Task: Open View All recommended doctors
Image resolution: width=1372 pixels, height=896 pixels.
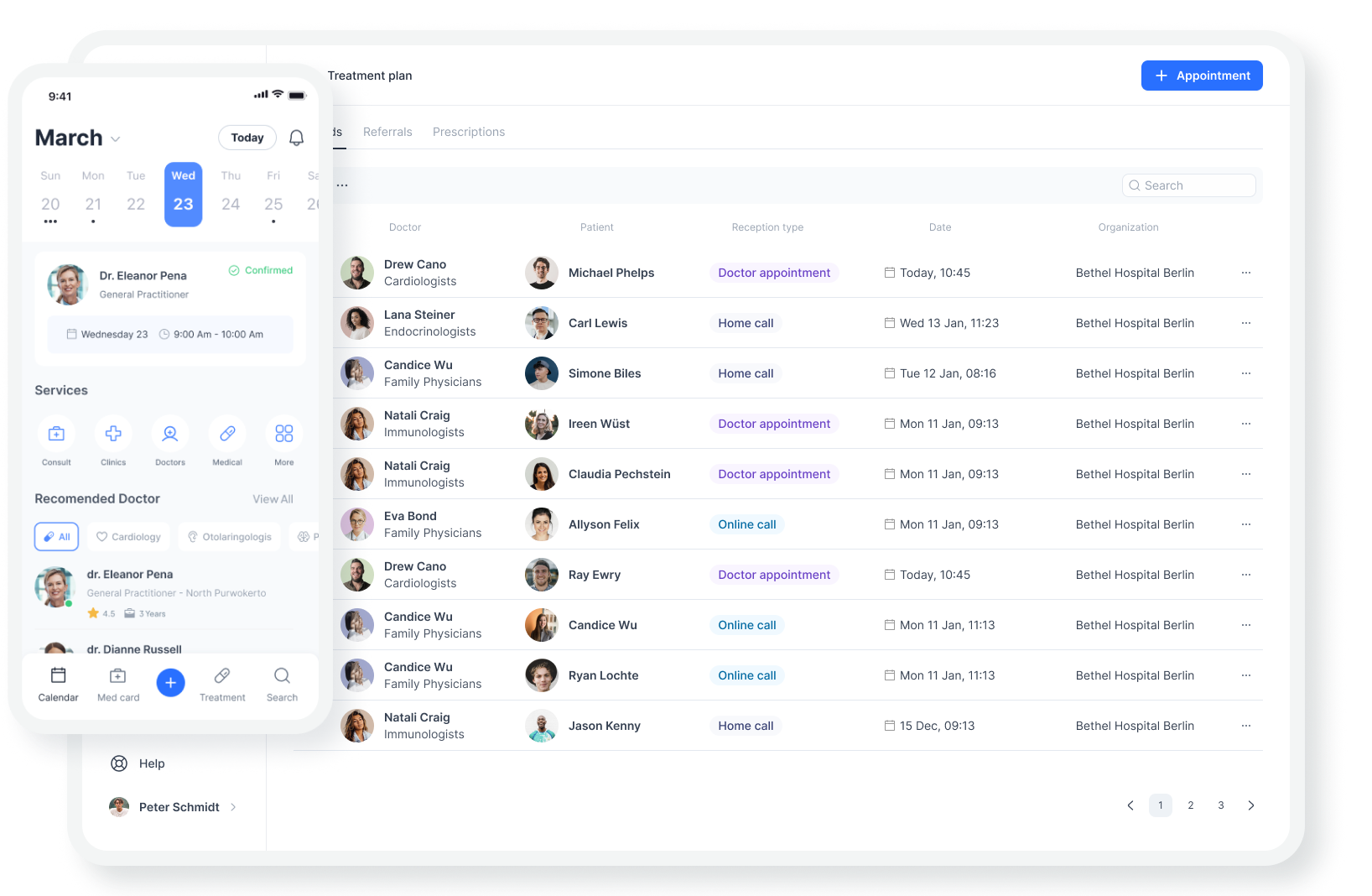Action: (273, 499)
